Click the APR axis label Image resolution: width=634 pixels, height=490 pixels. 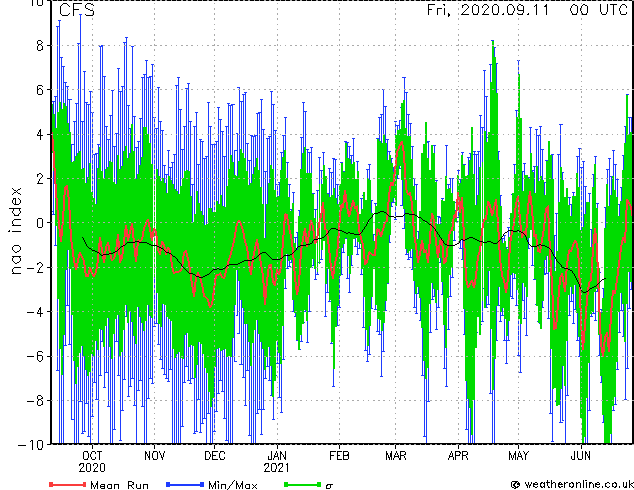tap(458, 456)
